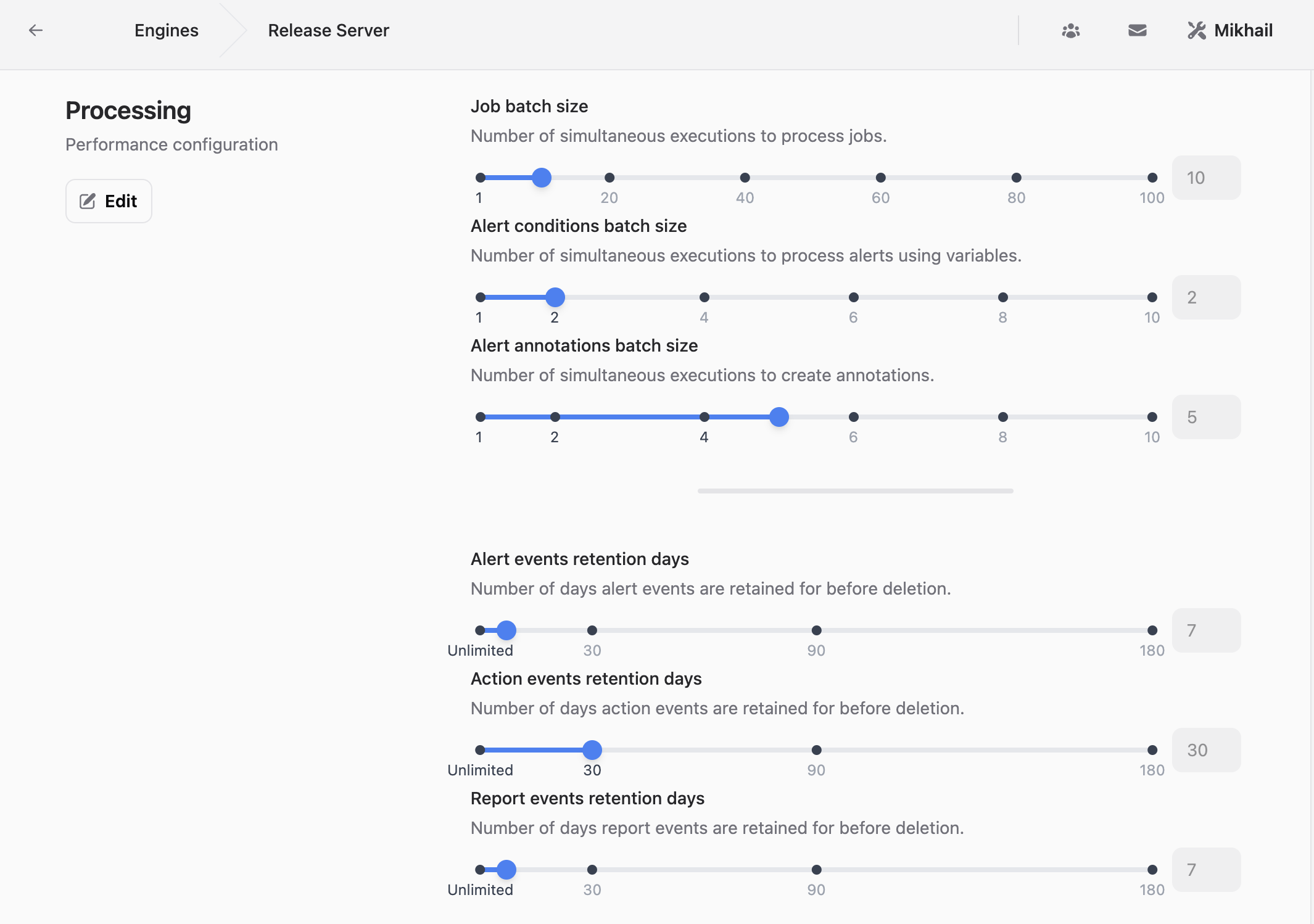Set Alert conditions batch size to 10 mark
This screenshot has height=924, width=1314.
pyautogui.click(x=1152, y=297)
